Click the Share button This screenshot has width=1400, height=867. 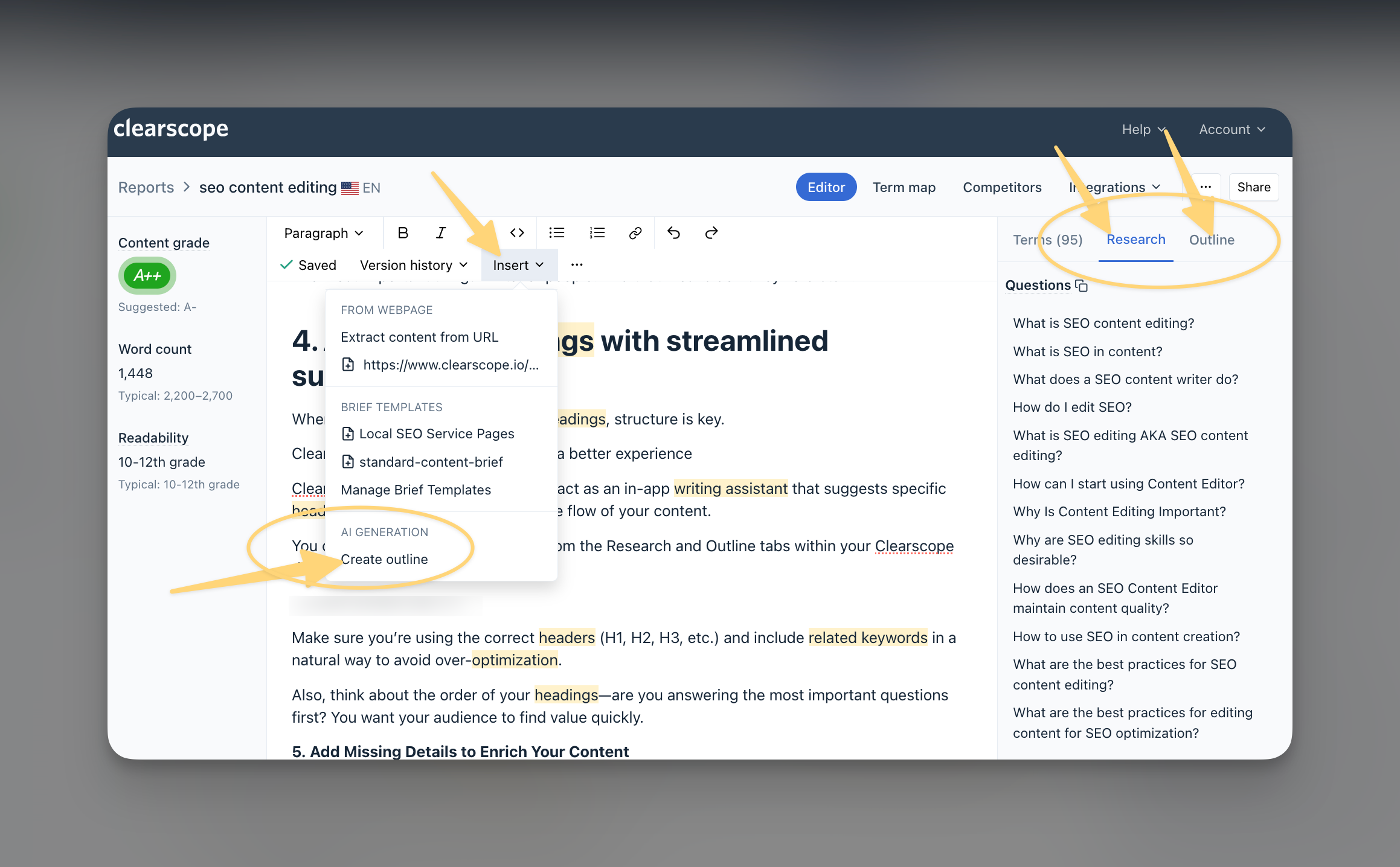tap(1253, 187)
